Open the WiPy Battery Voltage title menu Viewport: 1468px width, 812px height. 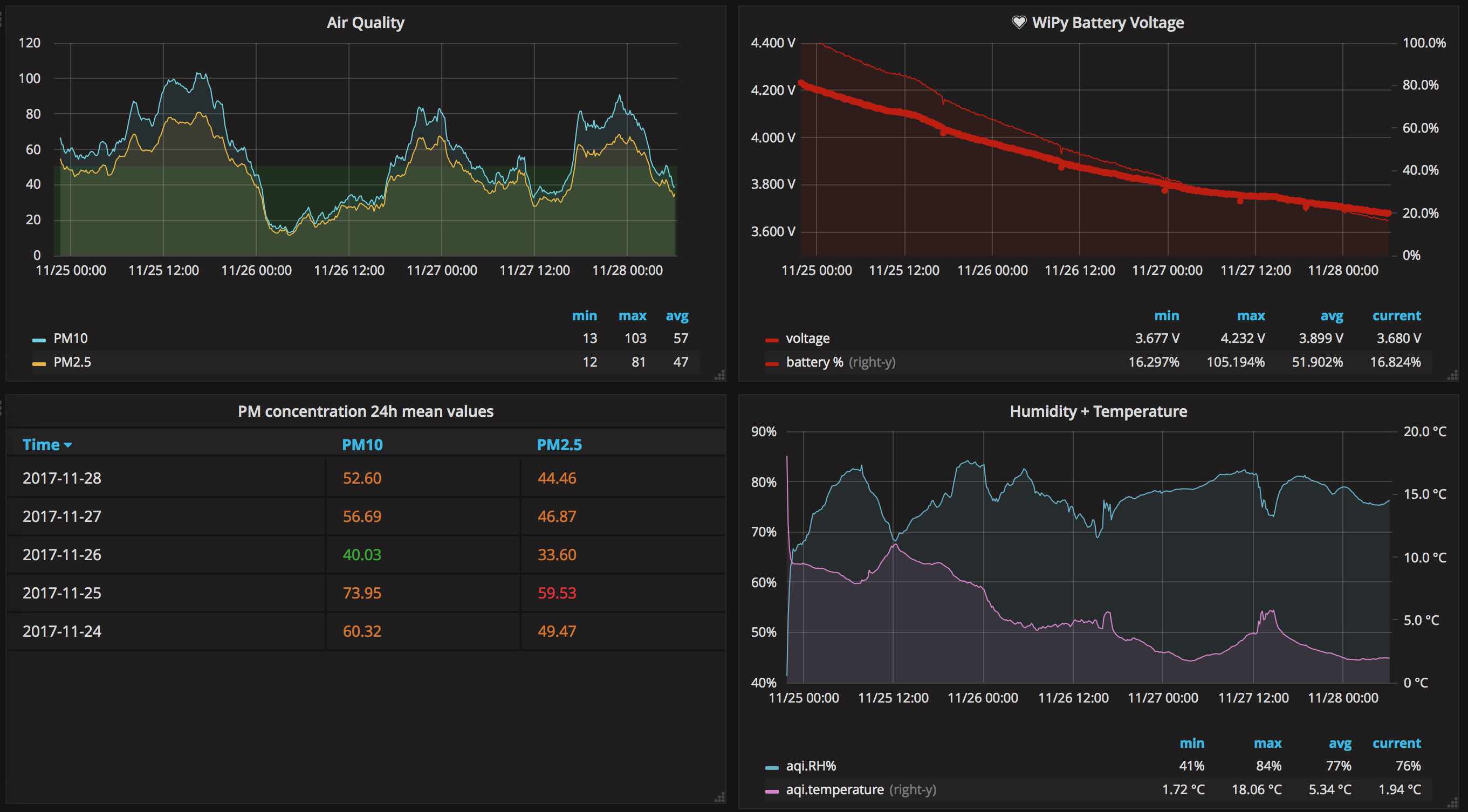(x=1108, y=23)
